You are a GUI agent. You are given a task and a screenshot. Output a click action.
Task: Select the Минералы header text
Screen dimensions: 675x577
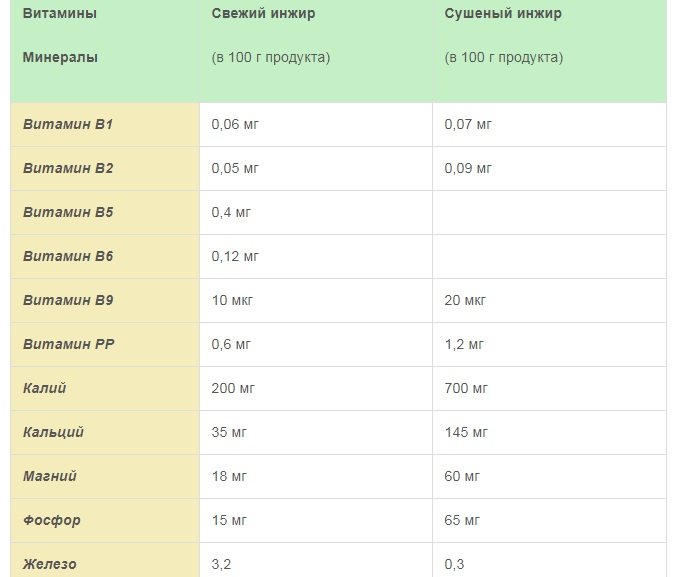tap(60, 58)
